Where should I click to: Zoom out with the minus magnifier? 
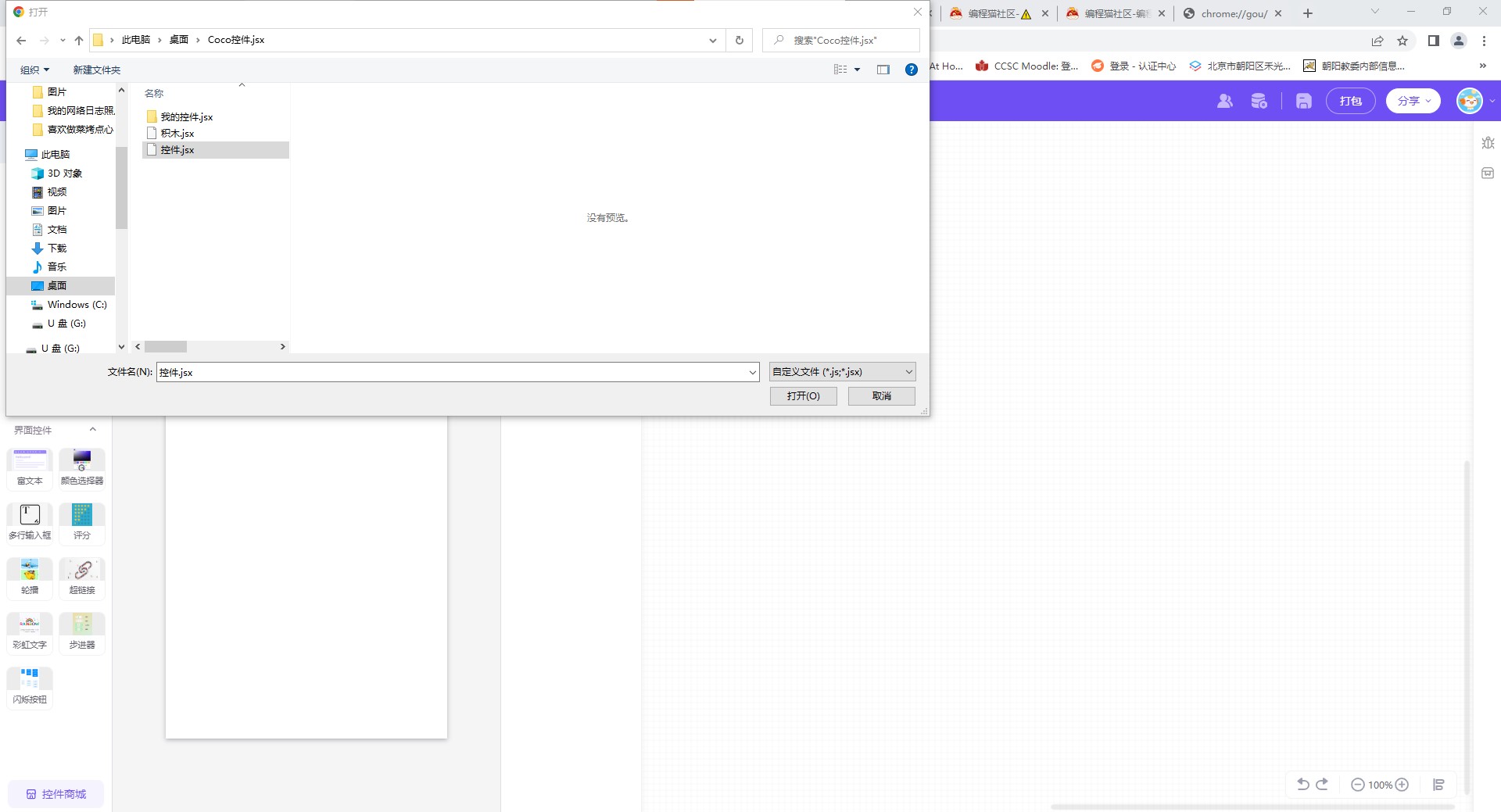tap(1358, 785)
